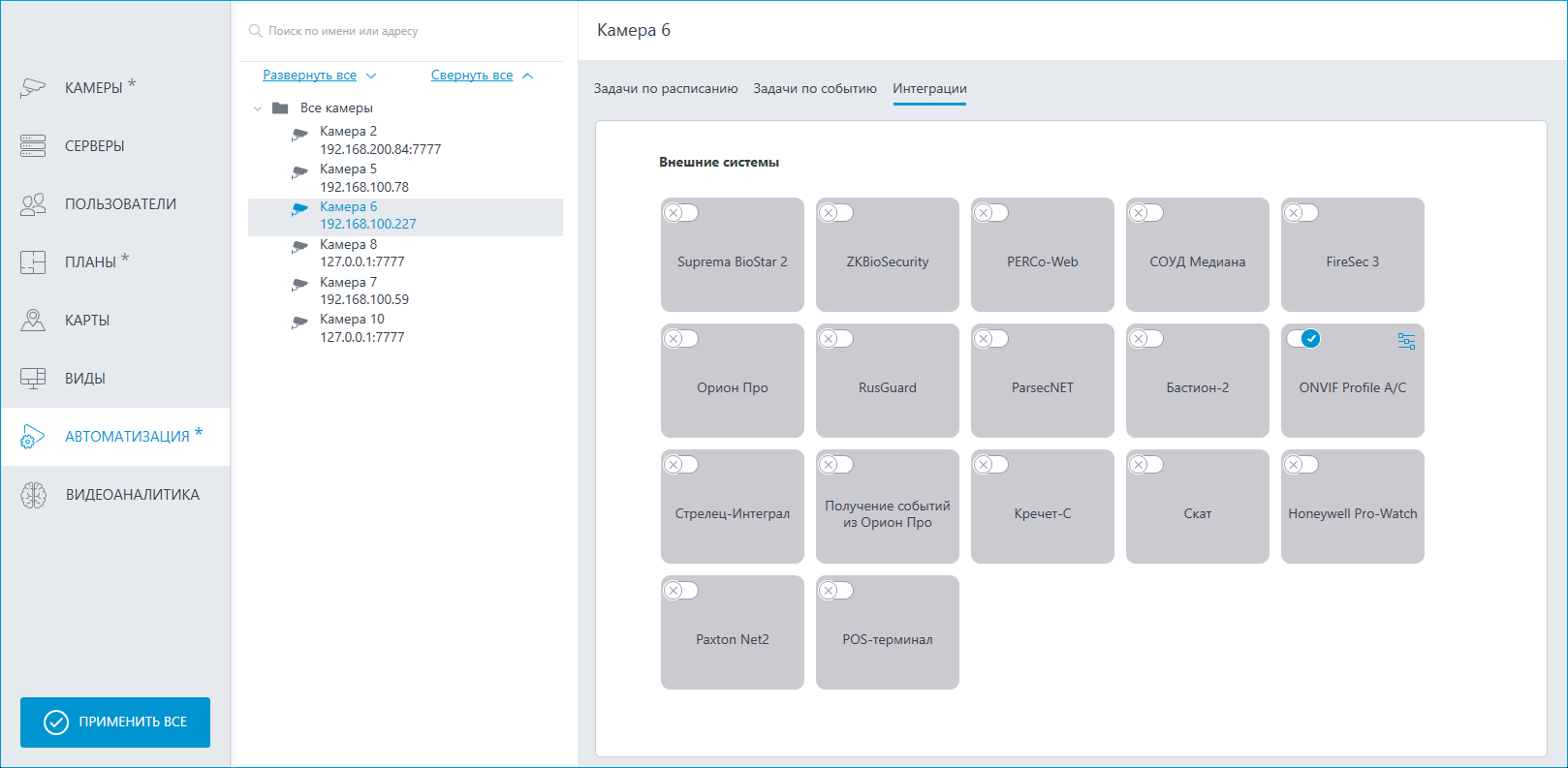
Task: Click the camera icon for Камера 7
Action: pyautogui.click(x=299, y=285)
